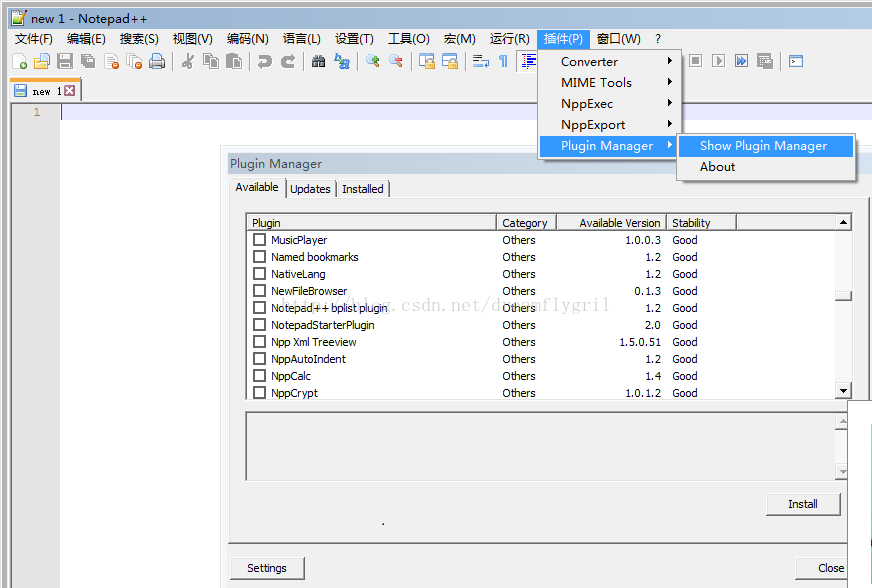Click the Run macro multiple times icon
This screenshot has width=872, height=588.
tap(741, 61)
